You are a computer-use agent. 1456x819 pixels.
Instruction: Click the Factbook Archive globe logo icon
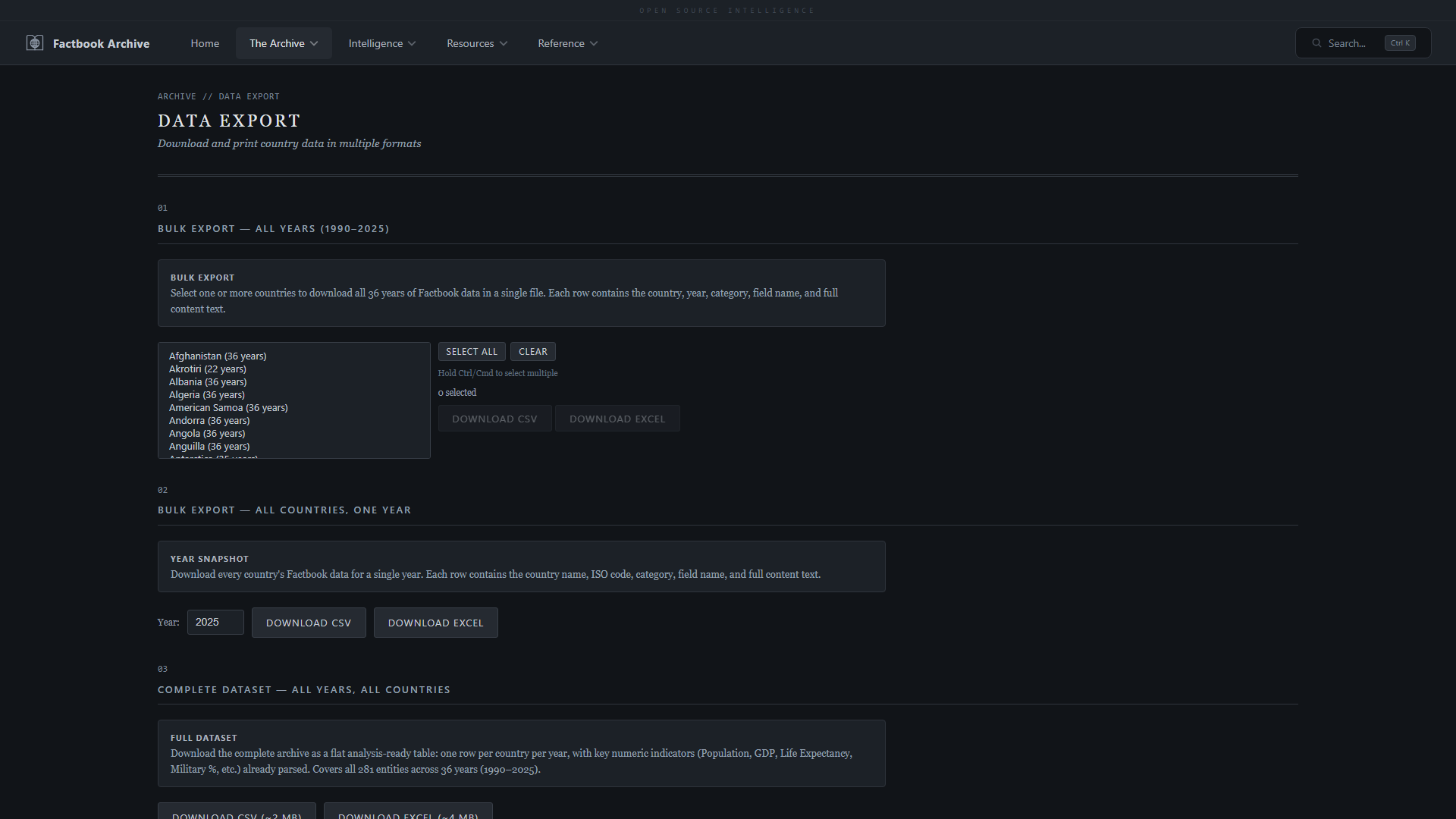point(35,43)
